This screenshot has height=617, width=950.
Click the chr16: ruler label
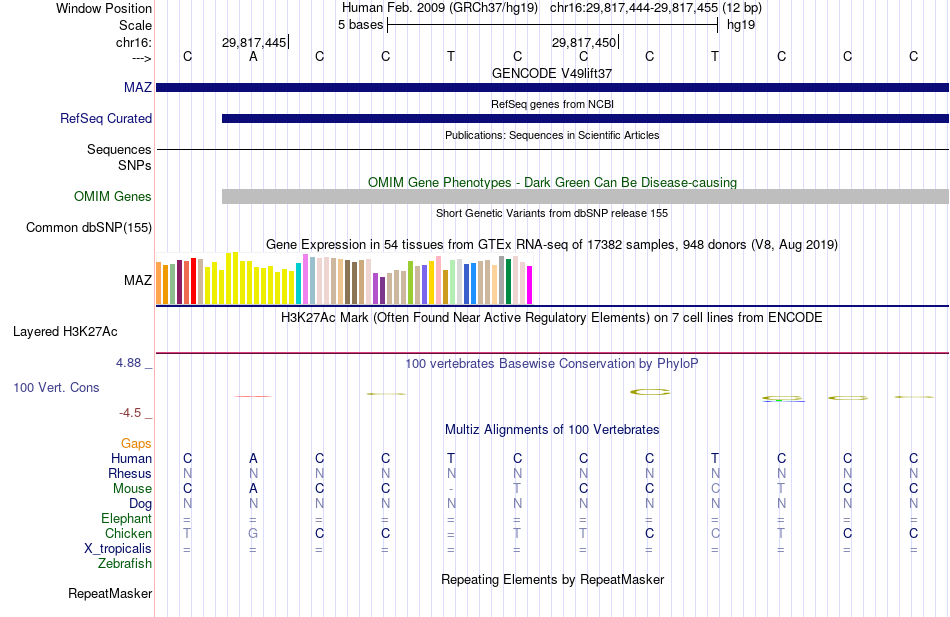click(133, 42)
